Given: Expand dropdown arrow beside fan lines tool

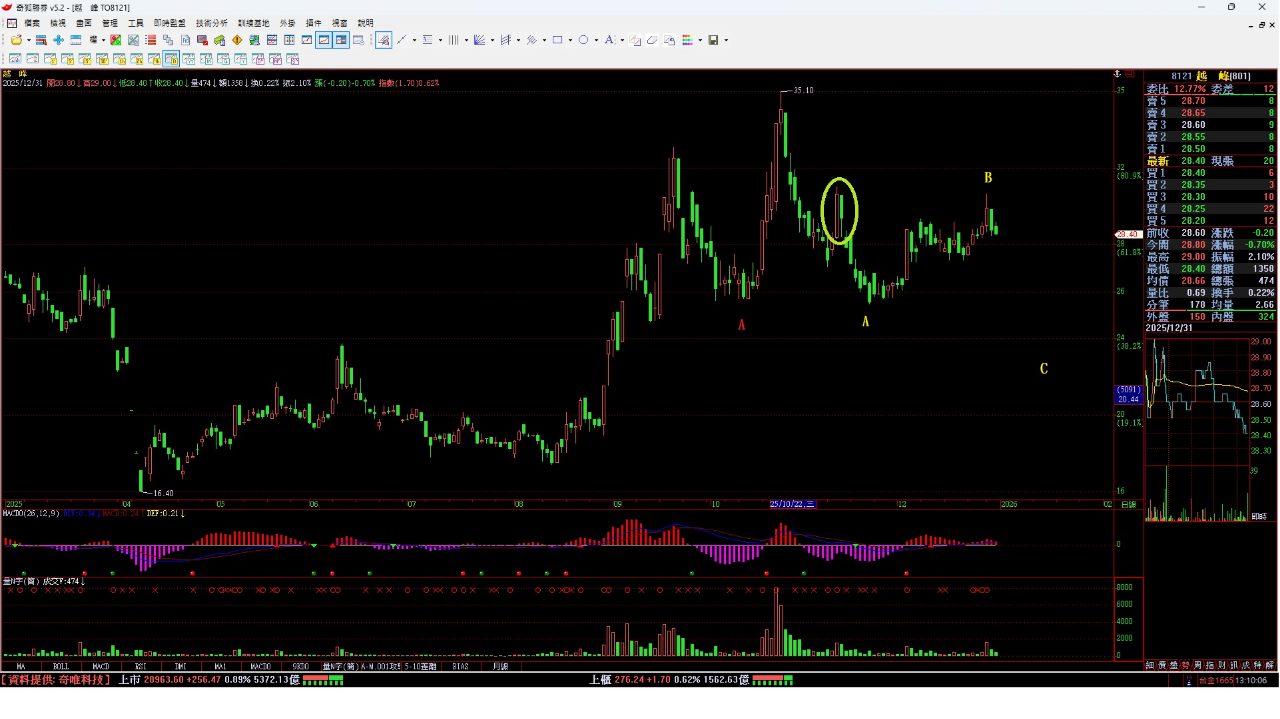Looking at the screenshot, I should click(x=492, y=40).
